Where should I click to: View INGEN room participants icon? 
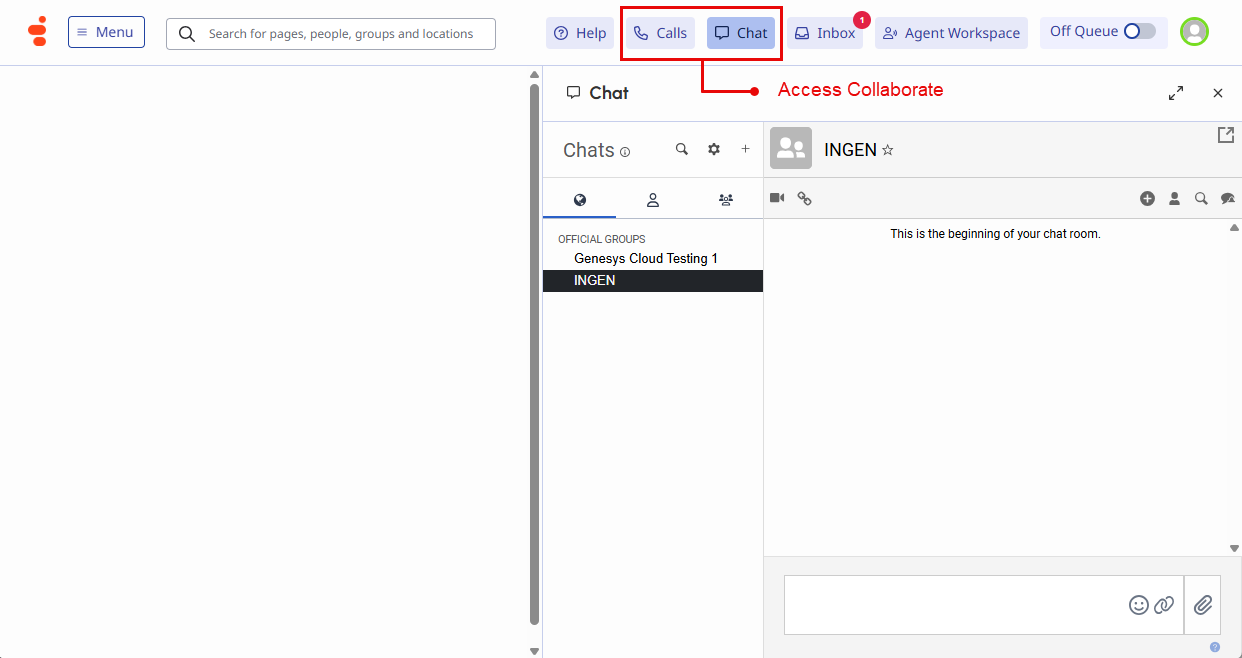tap(1175, 199)
